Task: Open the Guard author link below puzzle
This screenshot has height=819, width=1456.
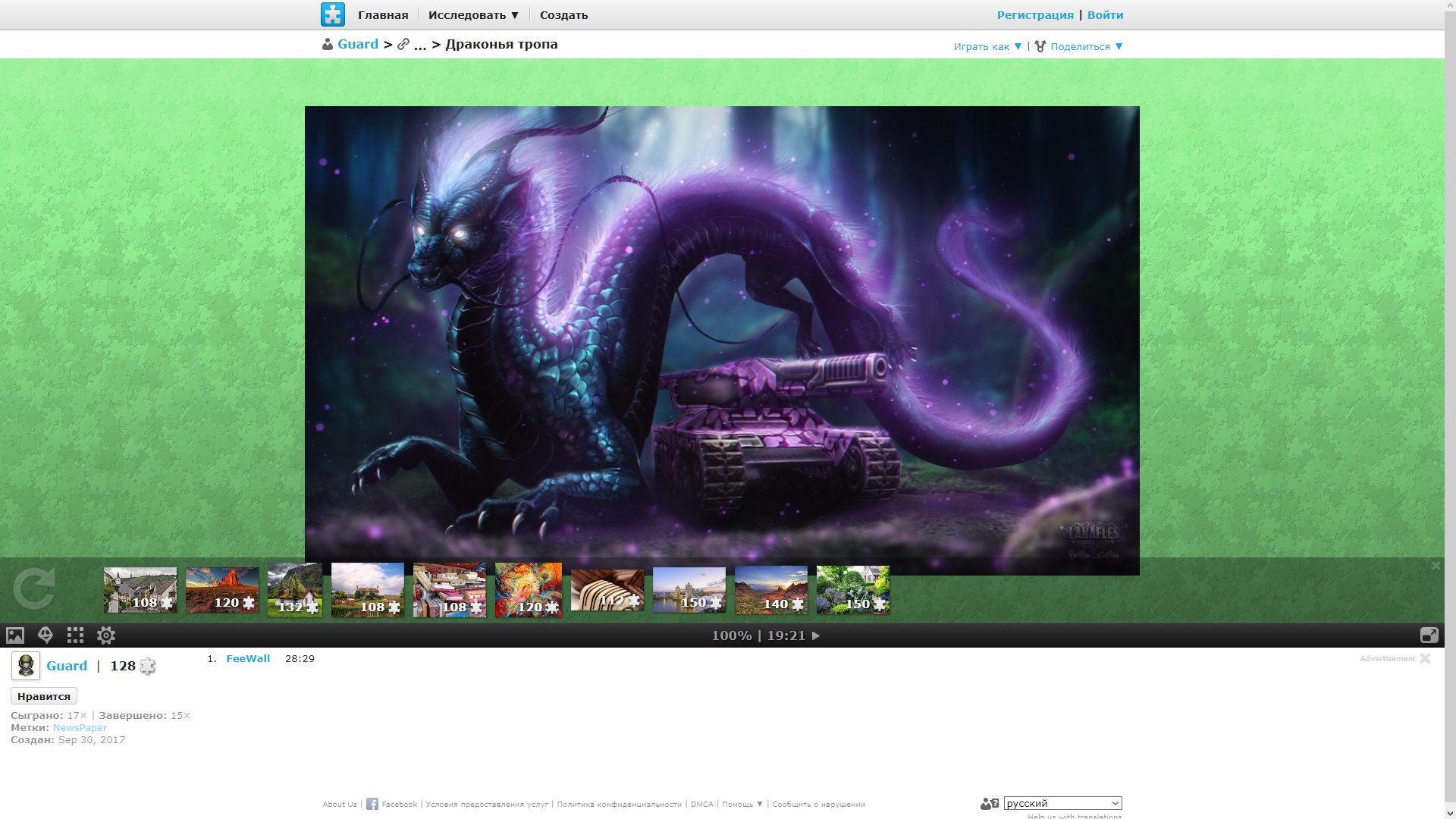Action: [67, 666]
